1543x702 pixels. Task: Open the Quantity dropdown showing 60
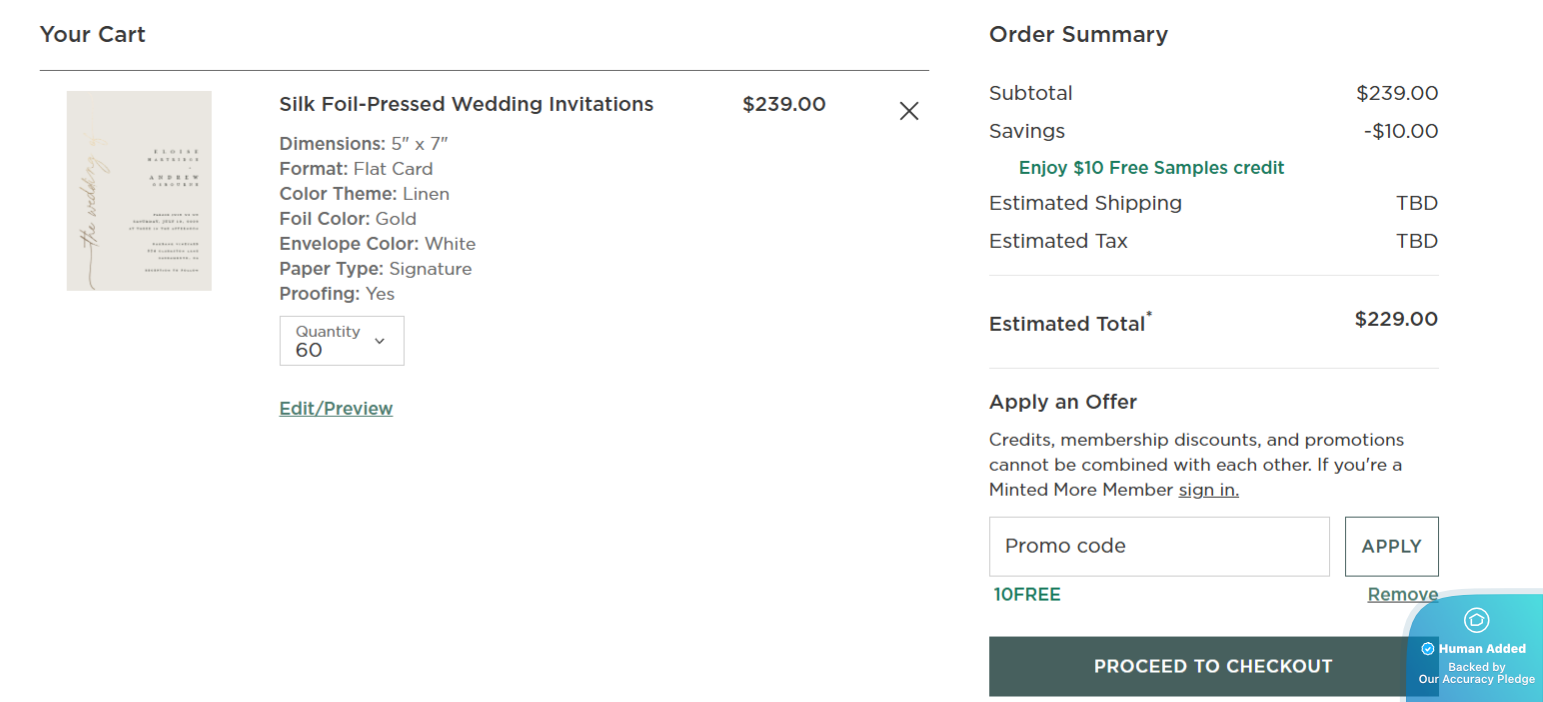coord(341,341)
